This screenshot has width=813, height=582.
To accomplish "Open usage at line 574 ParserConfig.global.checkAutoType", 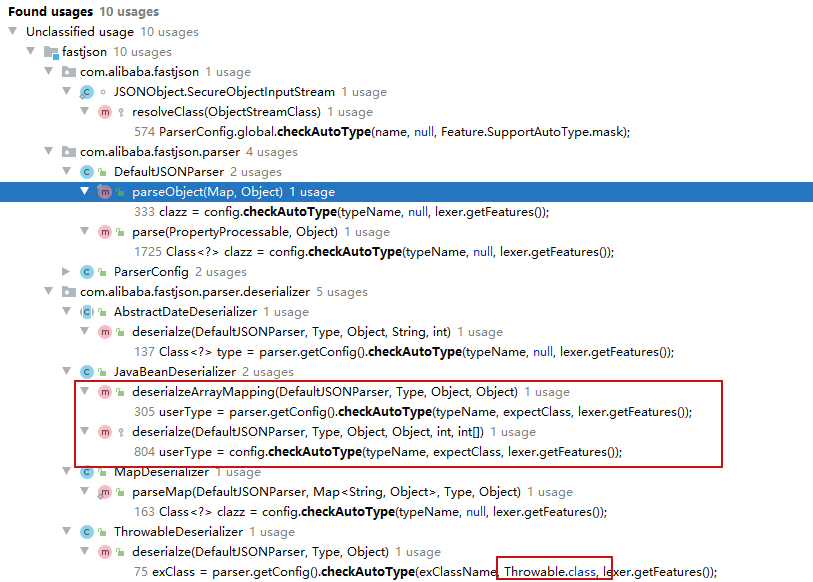I will (x=382, y=132).
